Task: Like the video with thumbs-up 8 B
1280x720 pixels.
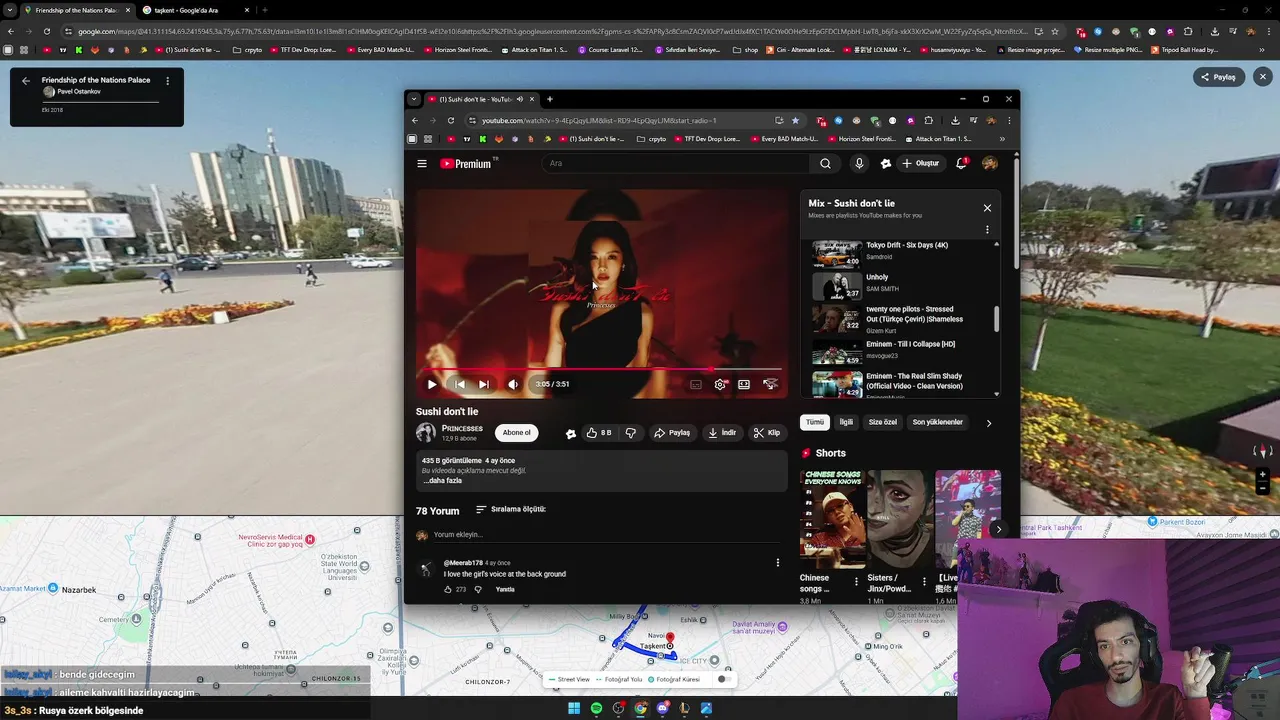Action: pos(599,433)
